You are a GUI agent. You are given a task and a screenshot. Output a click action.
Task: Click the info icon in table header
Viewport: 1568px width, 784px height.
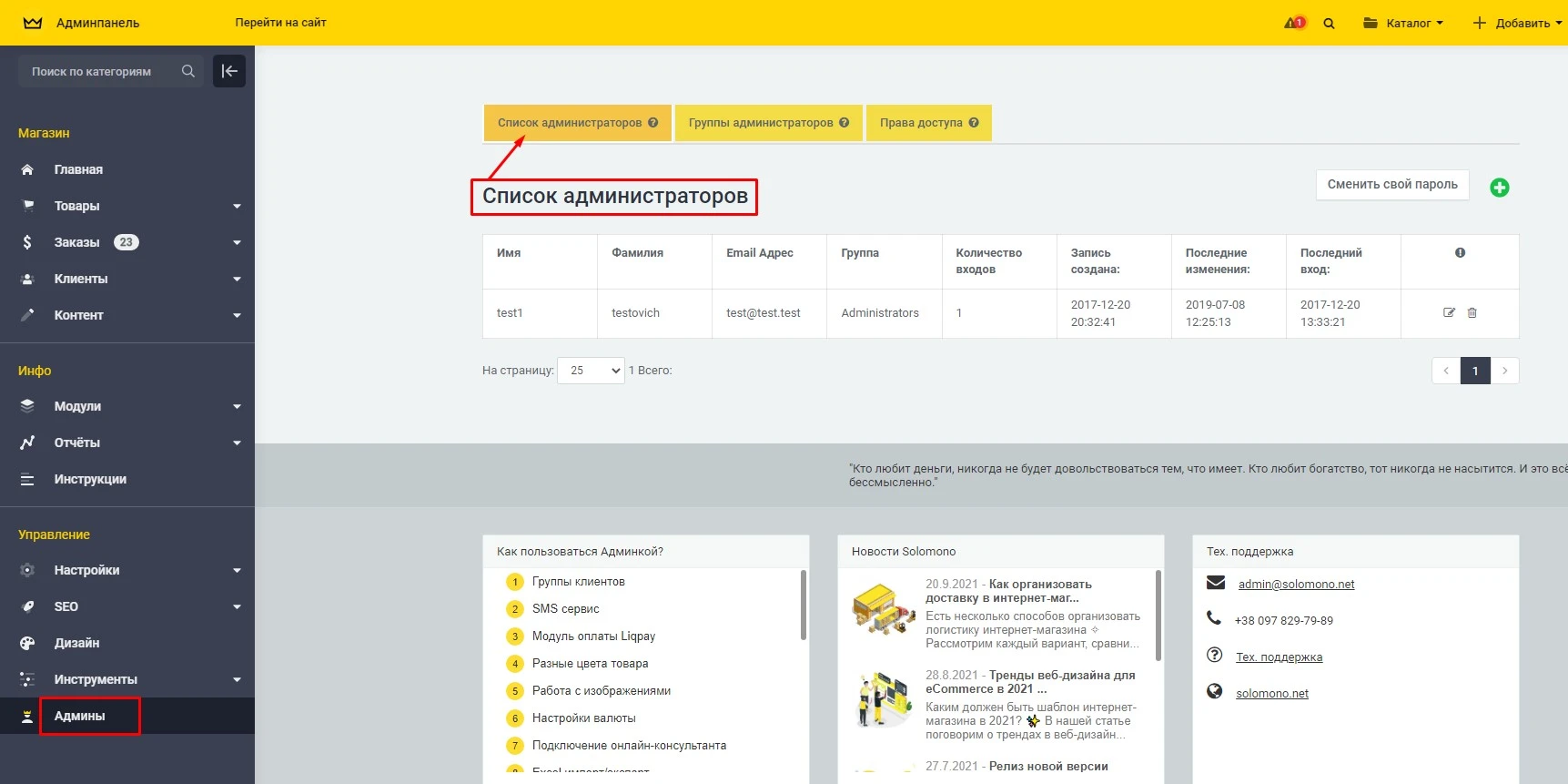point(1460,253)
